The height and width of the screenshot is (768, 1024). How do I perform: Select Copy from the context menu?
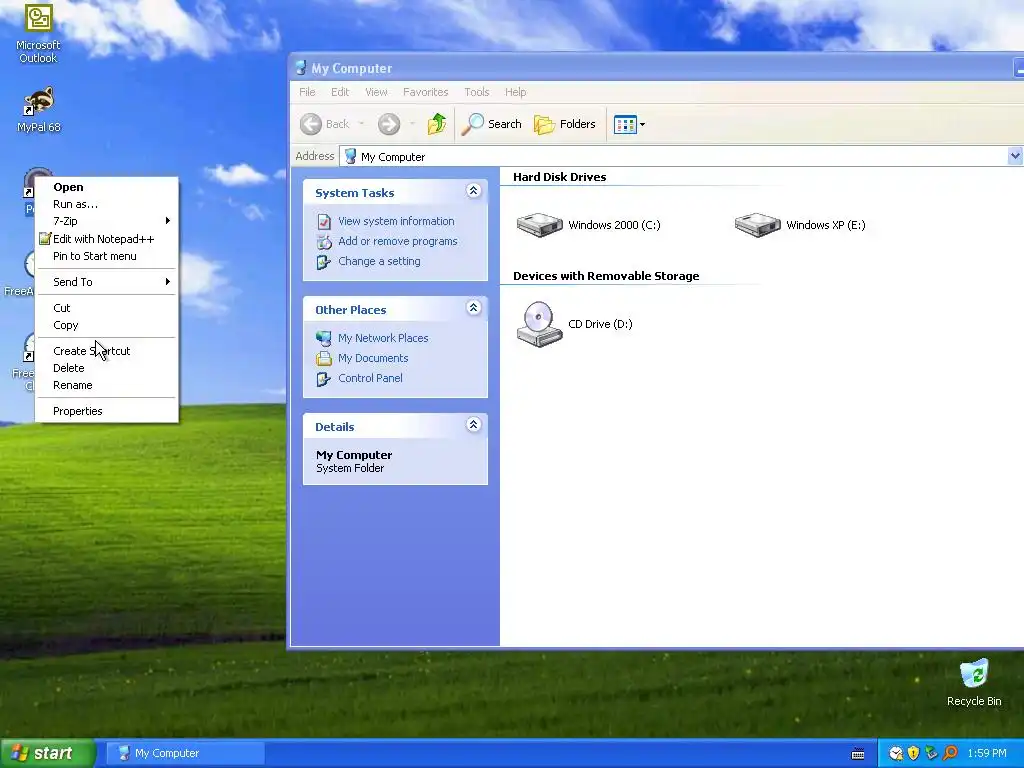coord(106,325)
